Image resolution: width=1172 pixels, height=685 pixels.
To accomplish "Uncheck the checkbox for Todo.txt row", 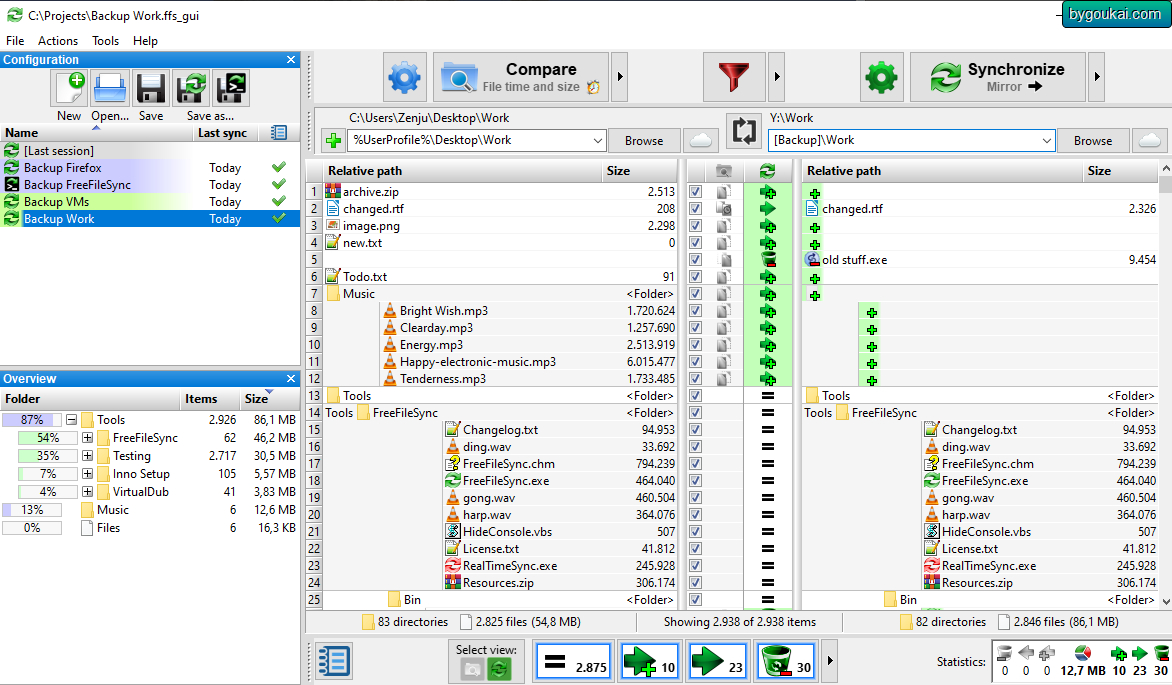I will 696,277.
